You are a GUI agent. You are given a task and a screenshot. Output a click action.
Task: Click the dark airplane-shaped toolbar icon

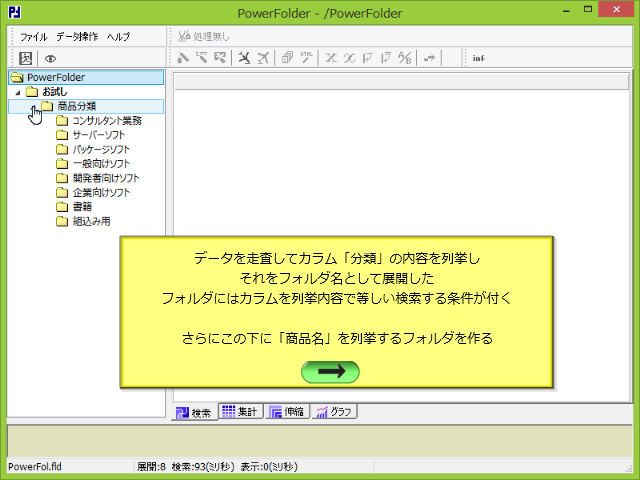(x=244, y=58)
